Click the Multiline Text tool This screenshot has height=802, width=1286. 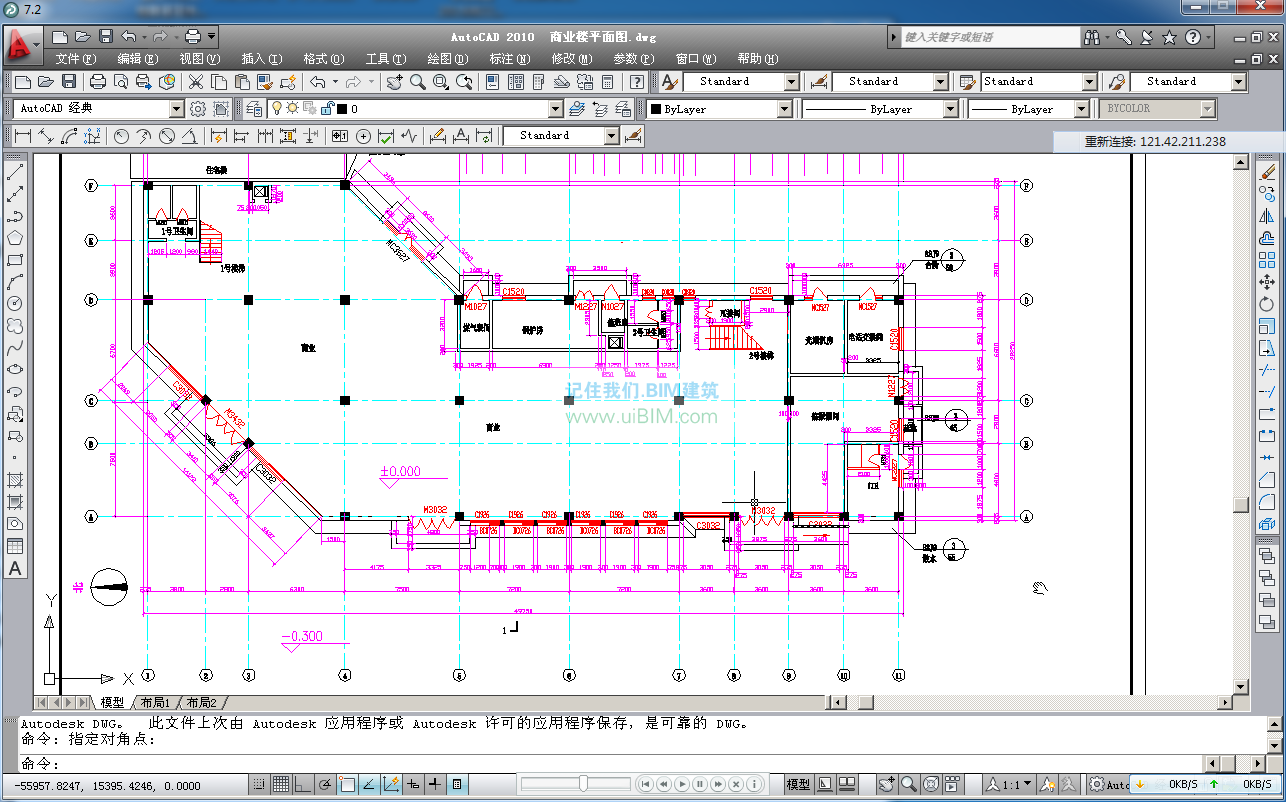click(15, 568)
